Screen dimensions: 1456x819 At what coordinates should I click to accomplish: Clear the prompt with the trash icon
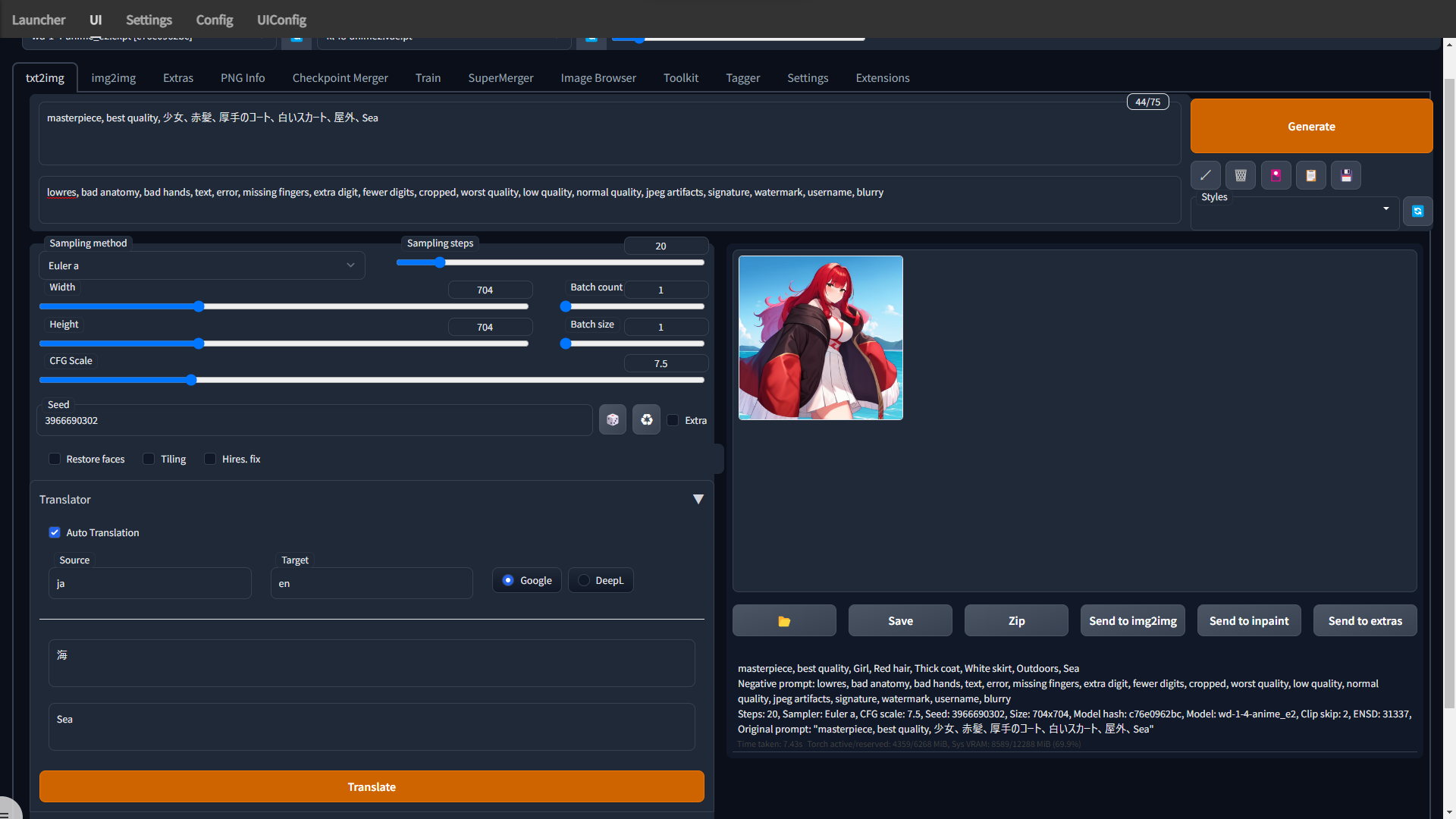pyautogui.click(x=1241, y=175)
